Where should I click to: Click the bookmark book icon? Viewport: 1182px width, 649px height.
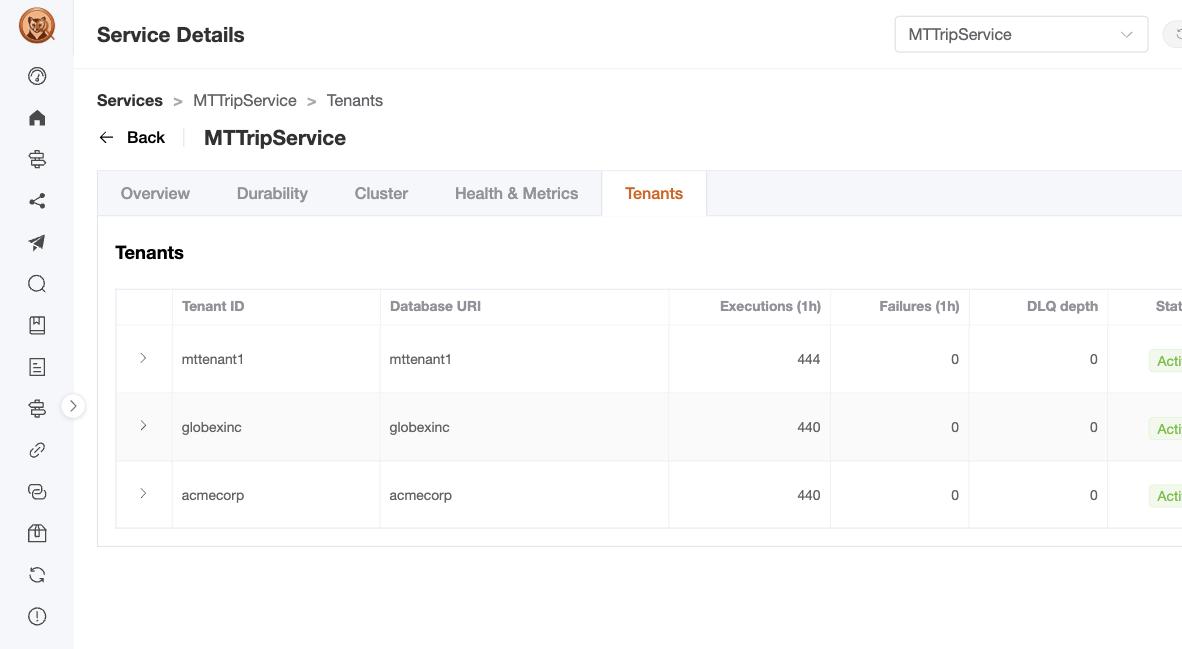[x=37, y=325]
